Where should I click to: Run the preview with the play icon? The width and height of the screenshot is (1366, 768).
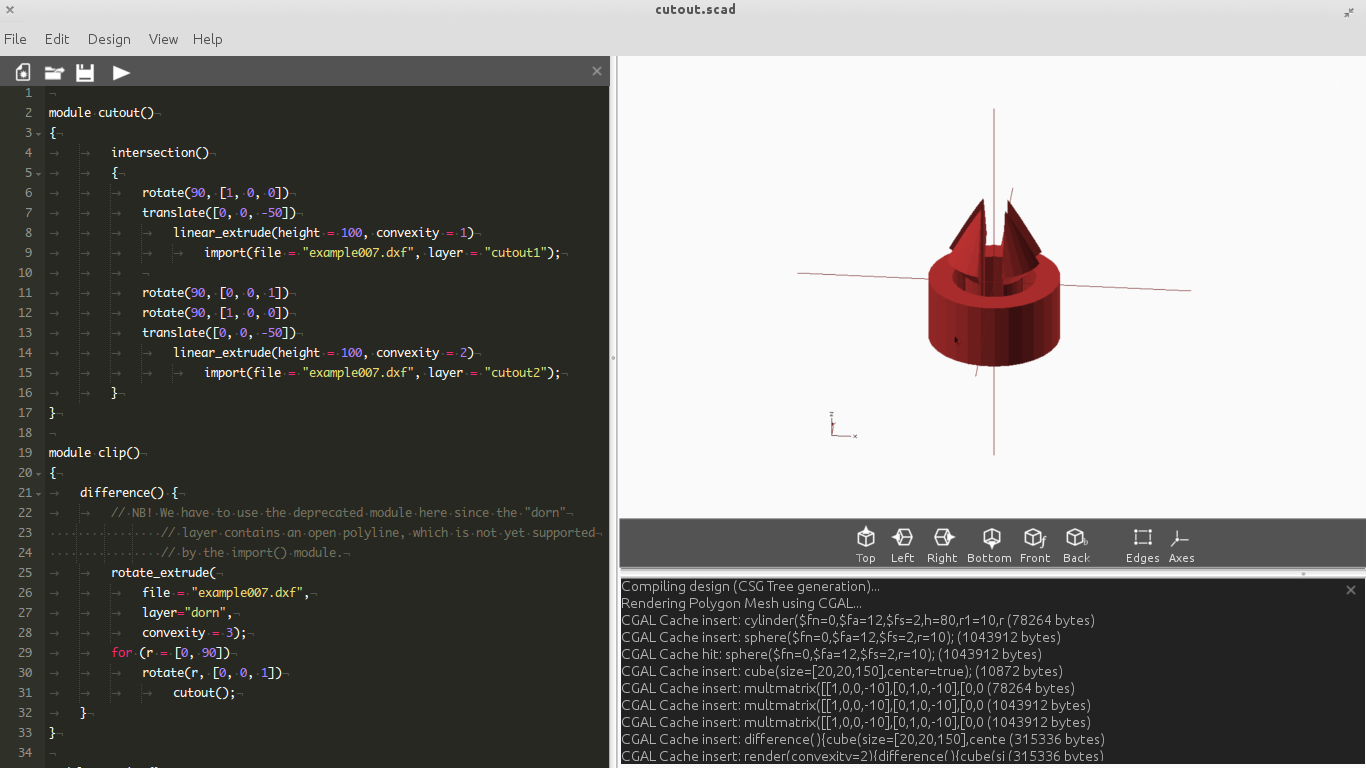pos(121,72)
